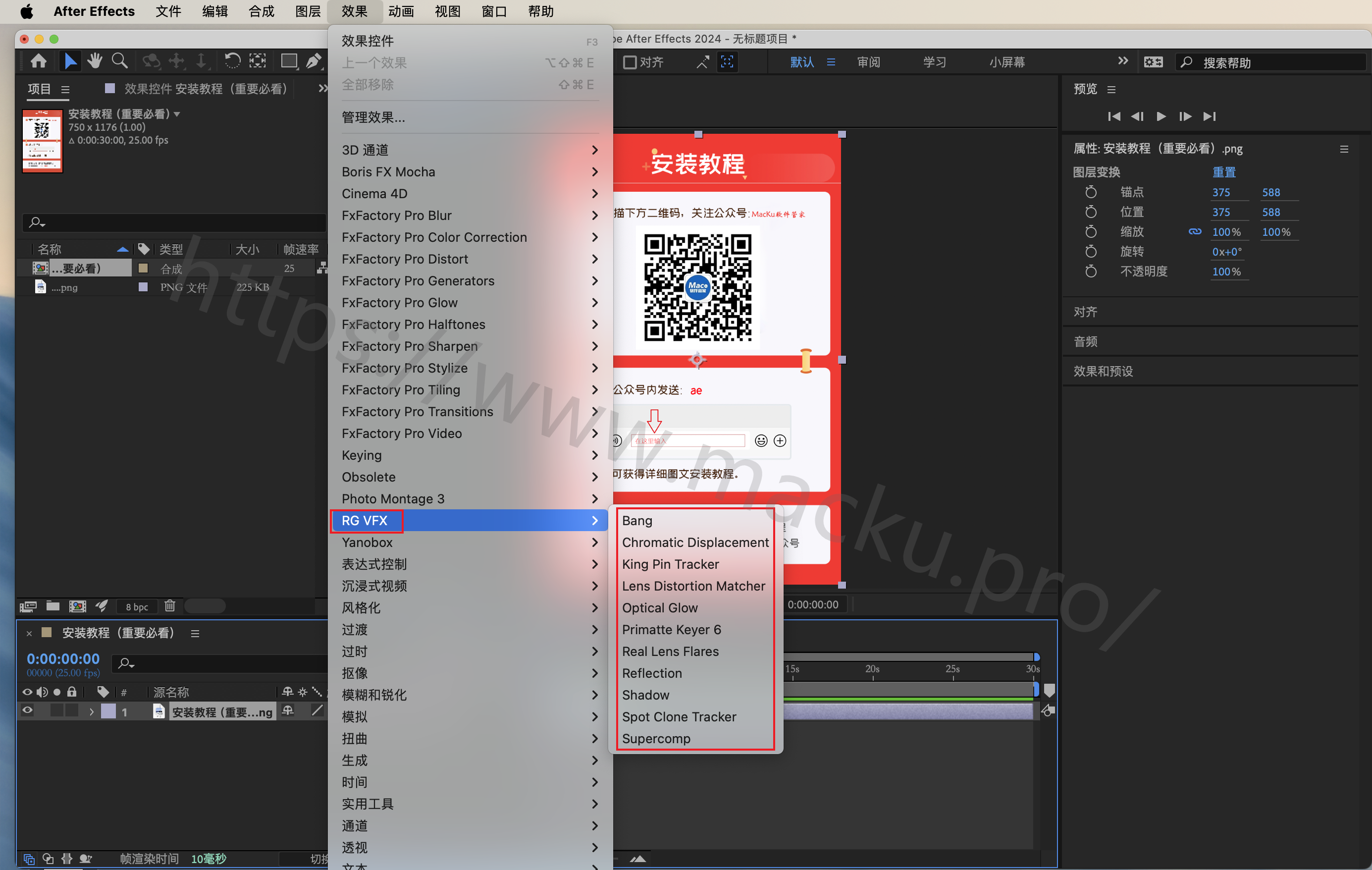Select the Rectangle shape tool
Screen dimensions: 1372x870
pos(289,61)
